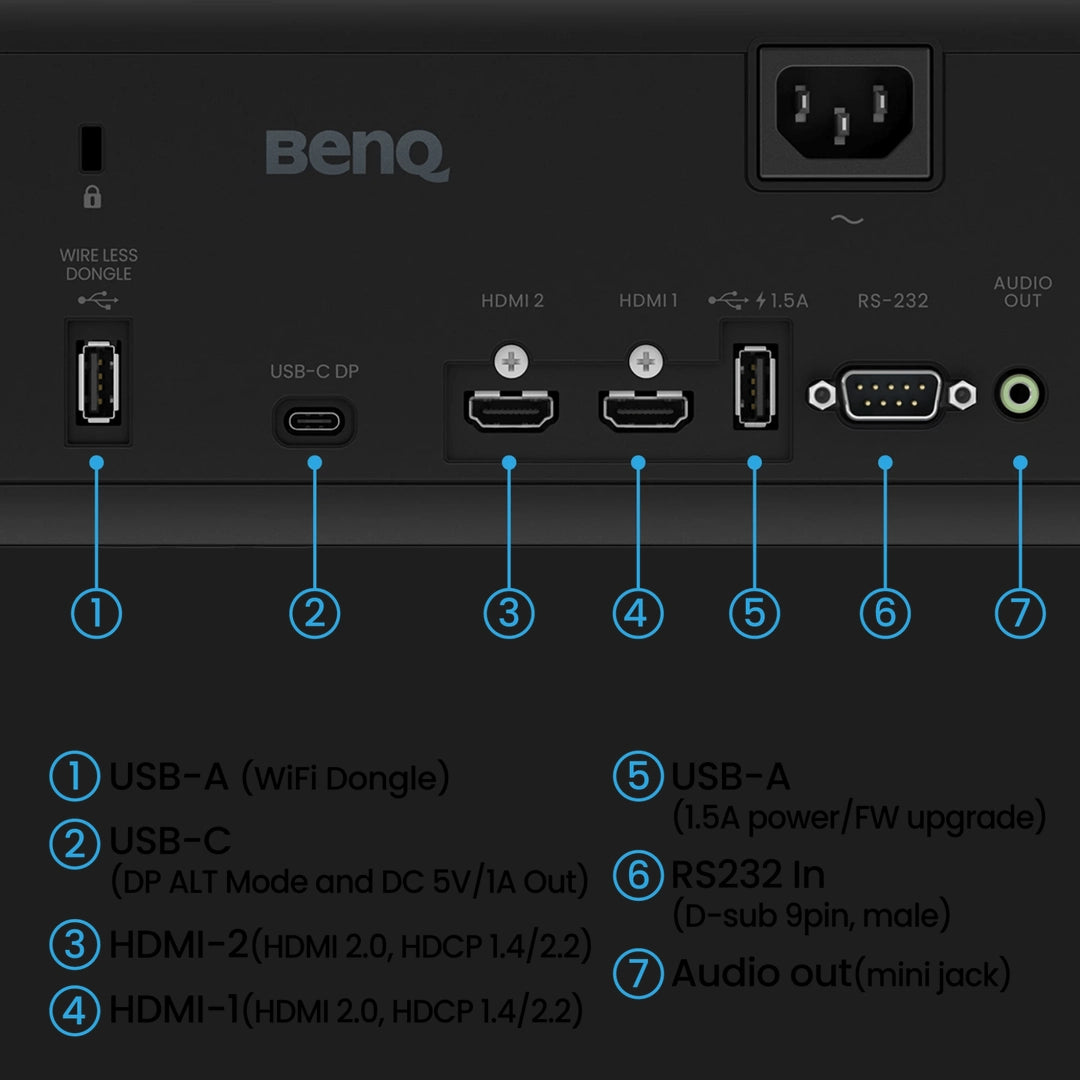Click the "RS232 In" legend text

tap(747, 875)
